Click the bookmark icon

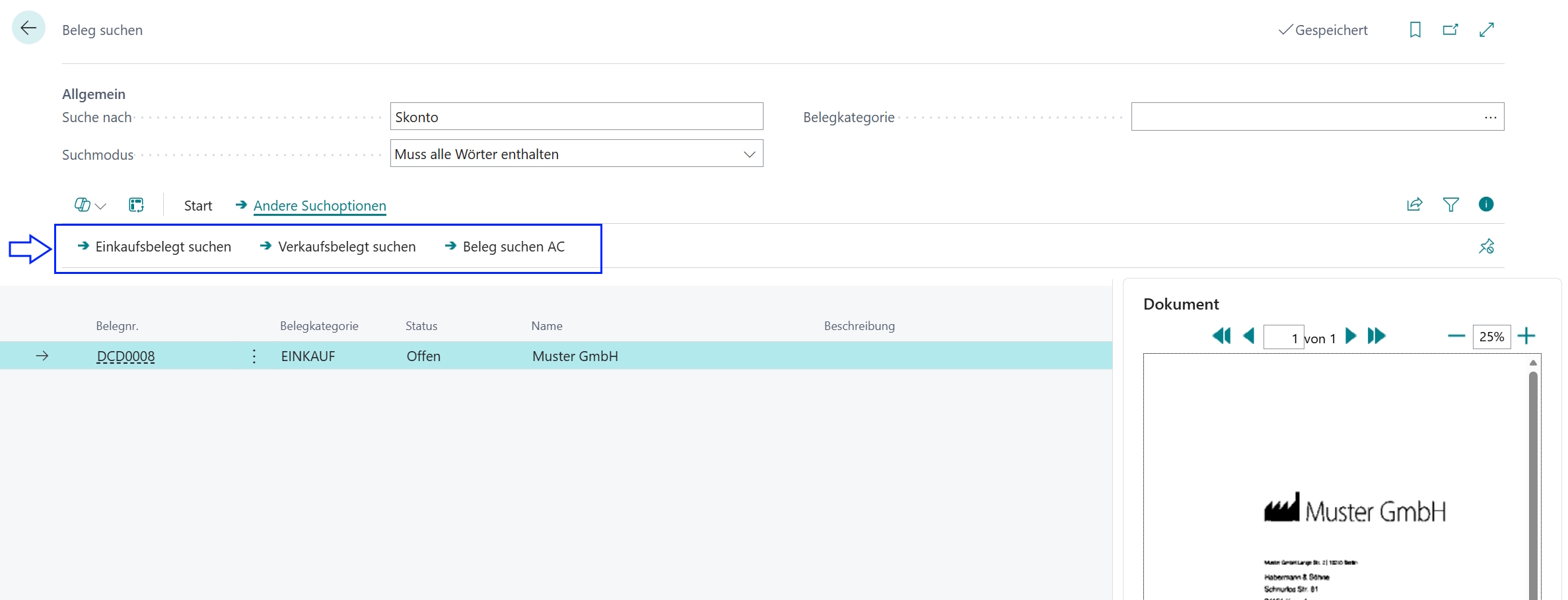pyautogui.click(x=1415, y=30)
